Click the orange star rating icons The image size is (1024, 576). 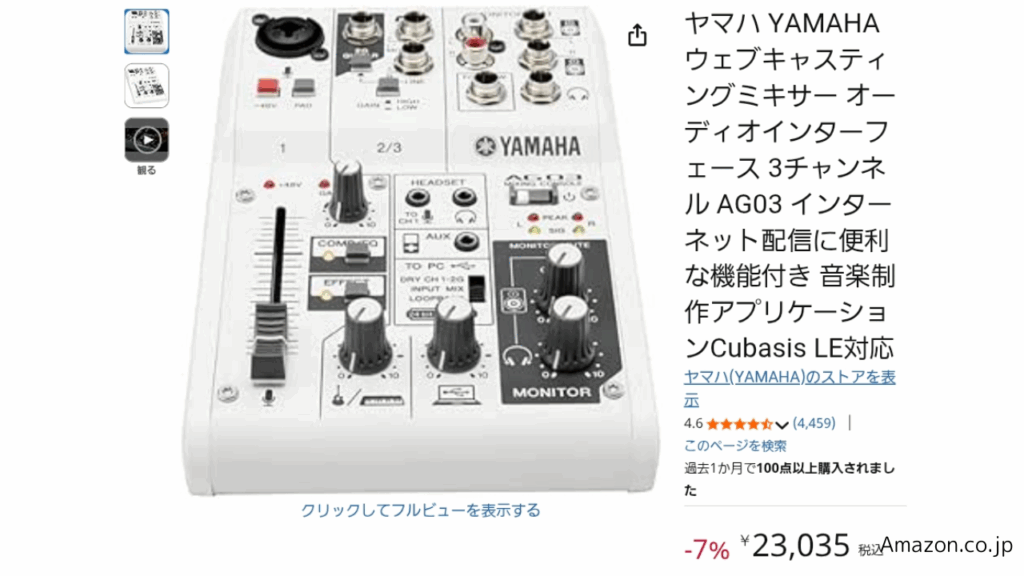(739, 424)
